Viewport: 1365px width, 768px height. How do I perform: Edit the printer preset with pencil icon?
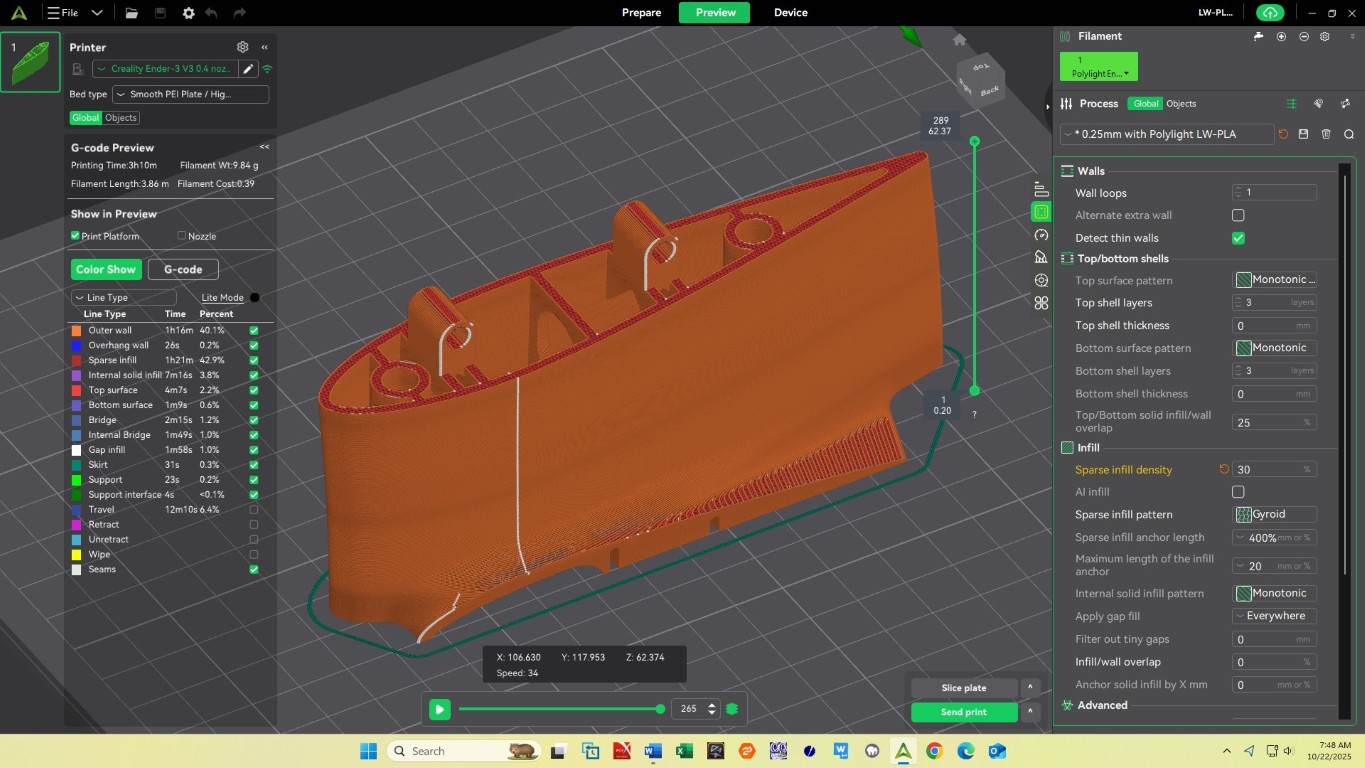coord(248,69)
